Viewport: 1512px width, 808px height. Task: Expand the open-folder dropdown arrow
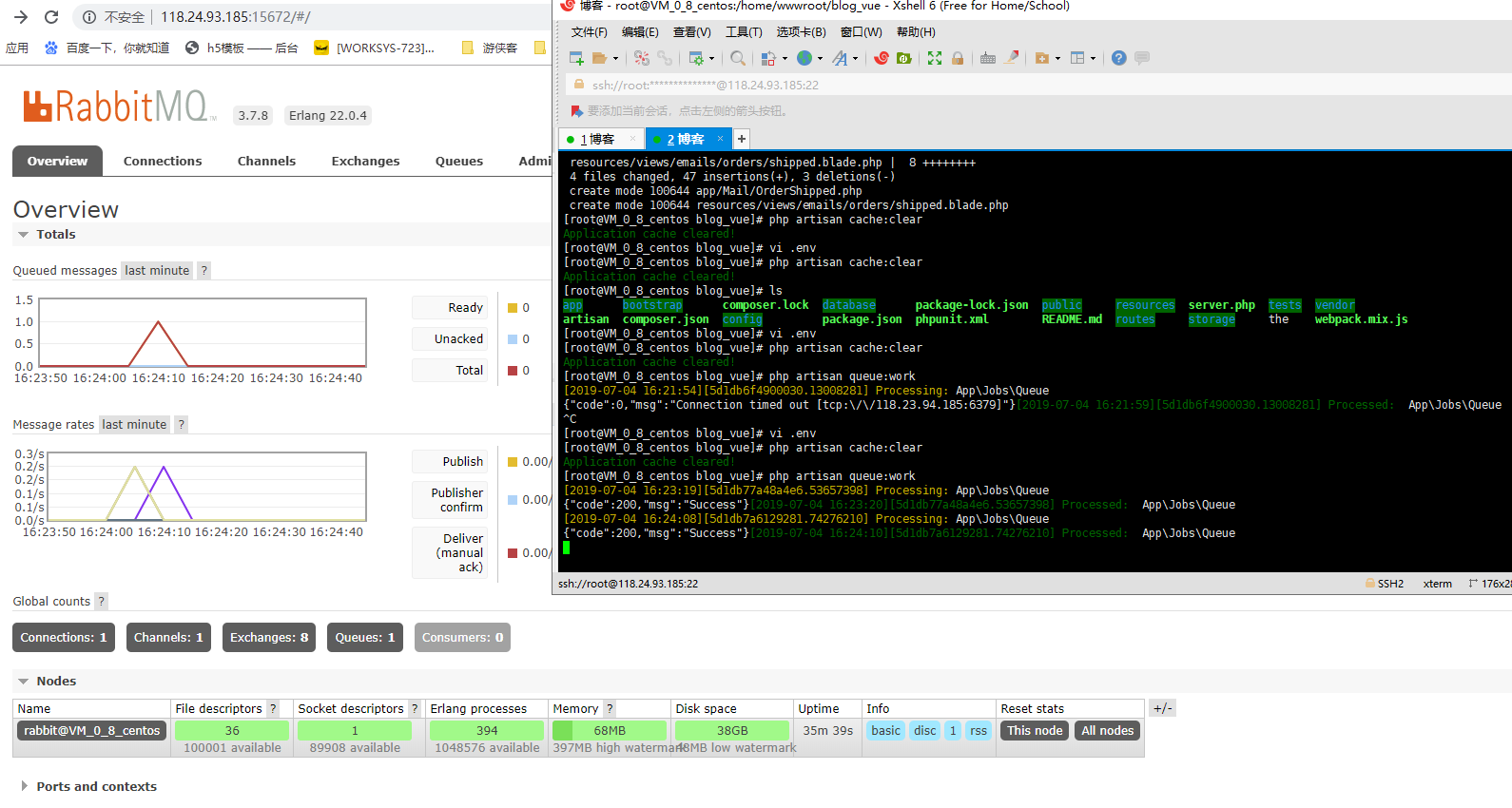615,59
